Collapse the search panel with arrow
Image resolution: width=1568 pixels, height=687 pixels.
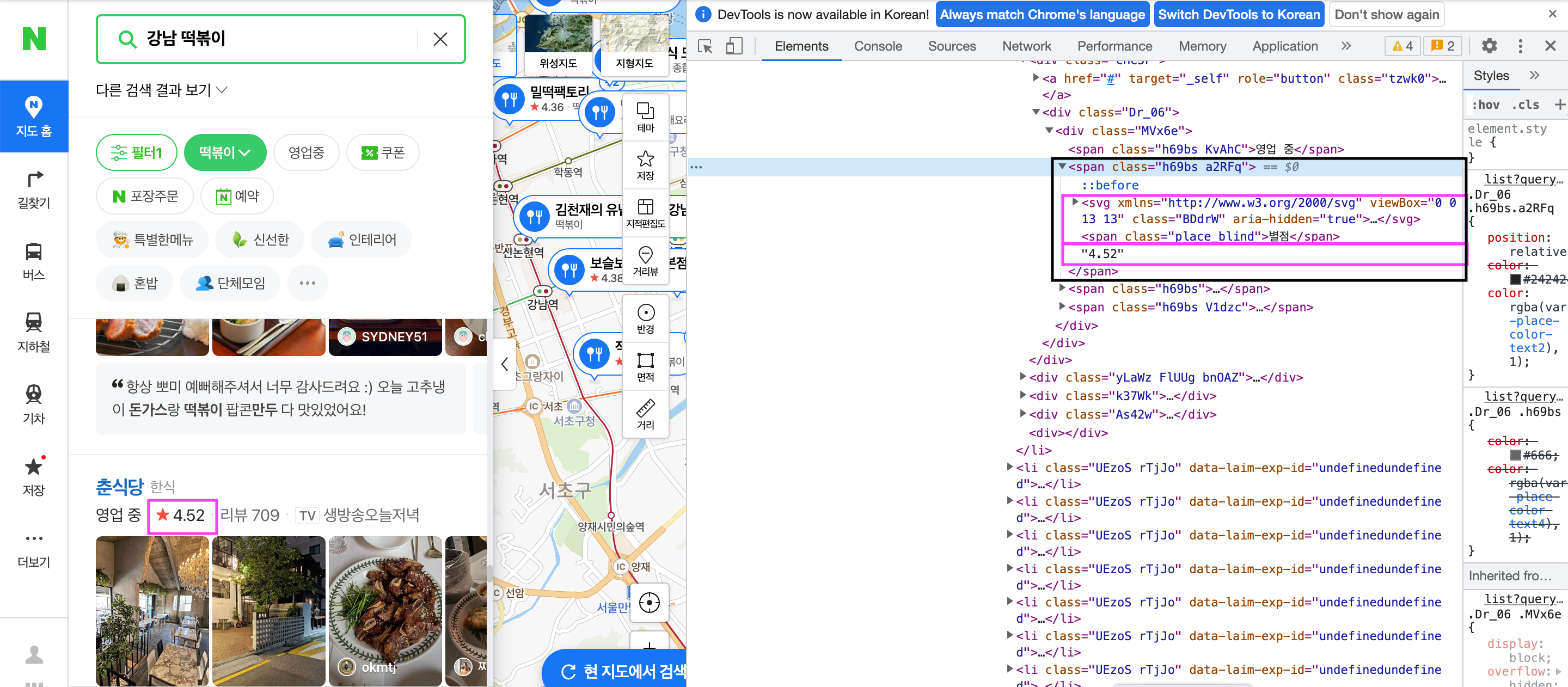[504, 364]
